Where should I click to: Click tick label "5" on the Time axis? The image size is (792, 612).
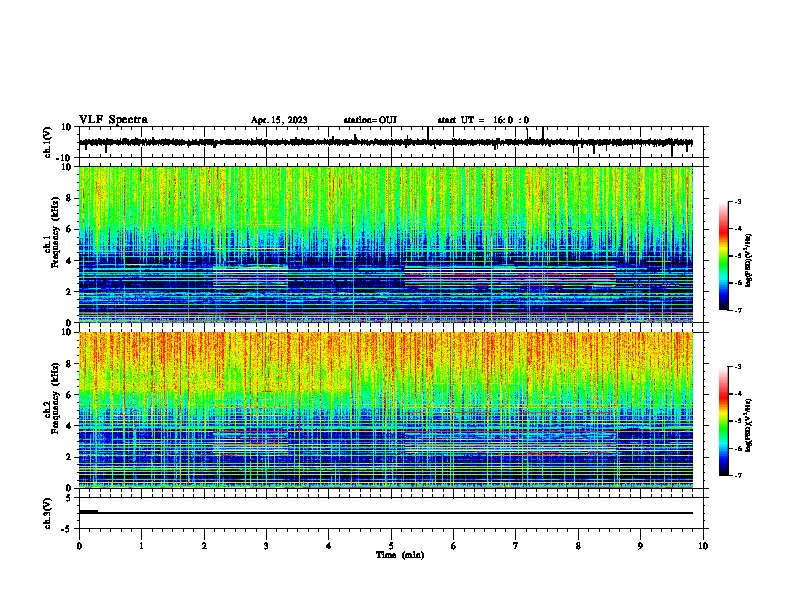pyautogui.click(x=391, y=546)
